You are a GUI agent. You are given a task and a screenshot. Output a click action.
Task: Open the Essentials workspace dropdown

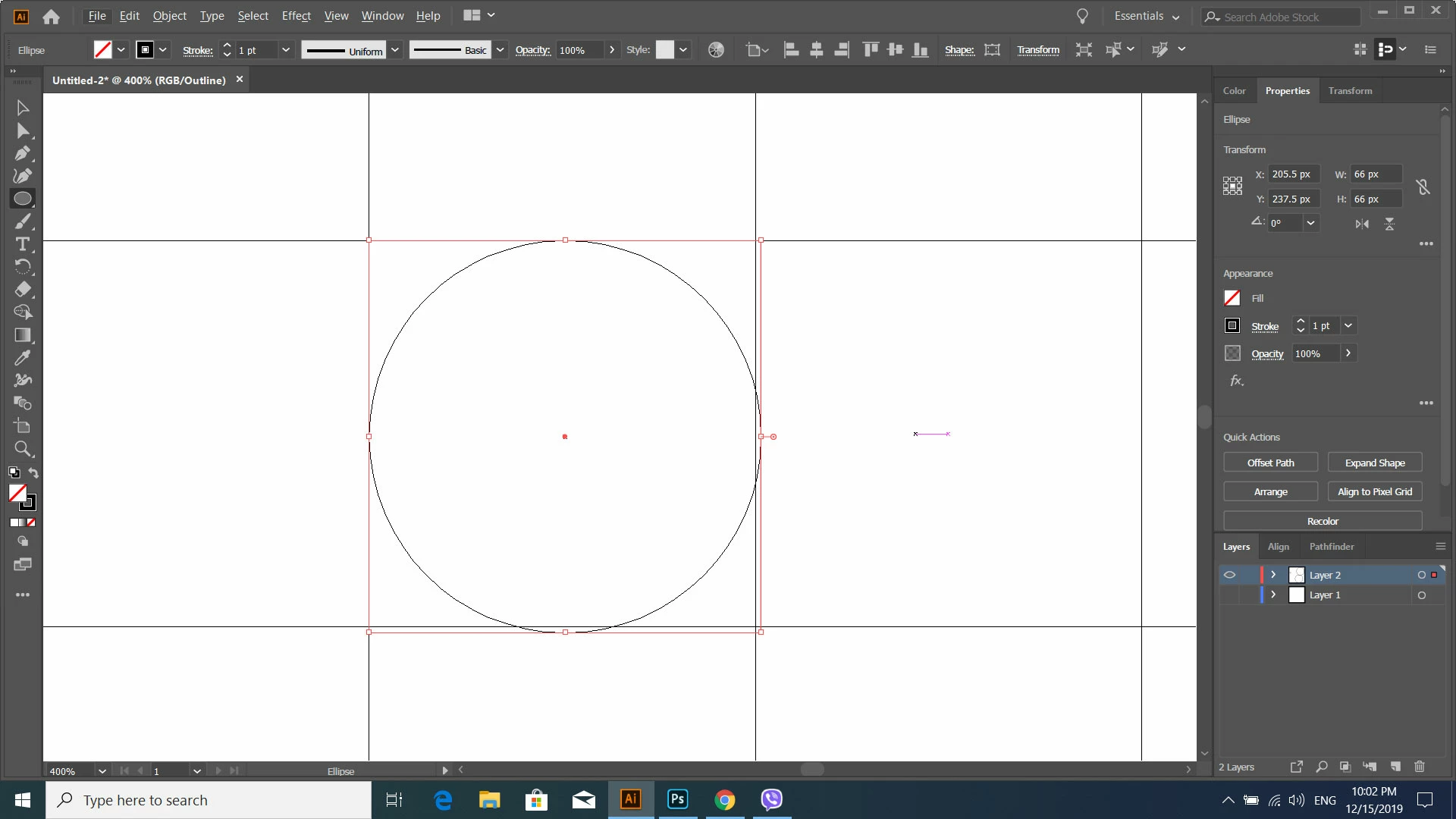pos(1147,16)
